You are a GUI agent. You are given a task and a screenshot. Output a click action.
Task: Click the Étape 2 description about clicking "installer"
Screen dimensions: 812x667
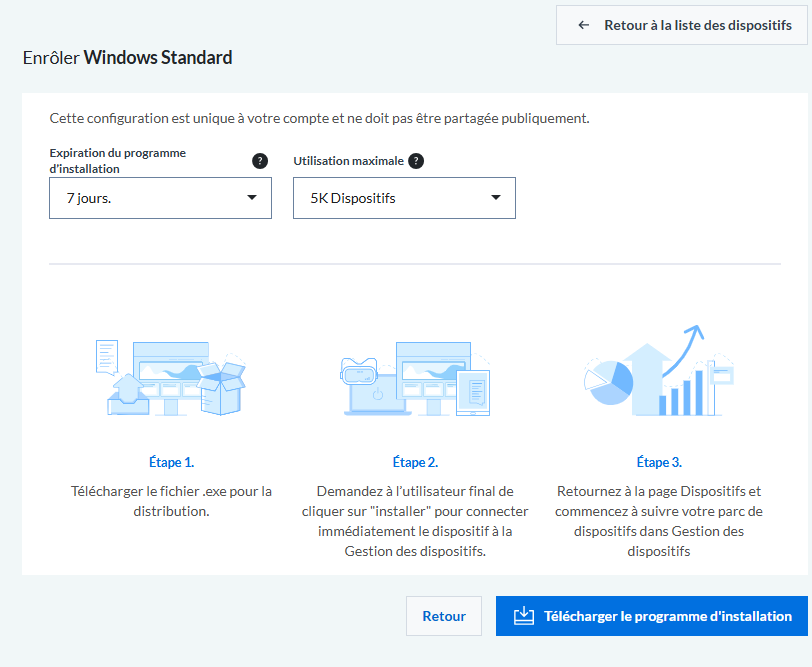(x=415, y=521)
